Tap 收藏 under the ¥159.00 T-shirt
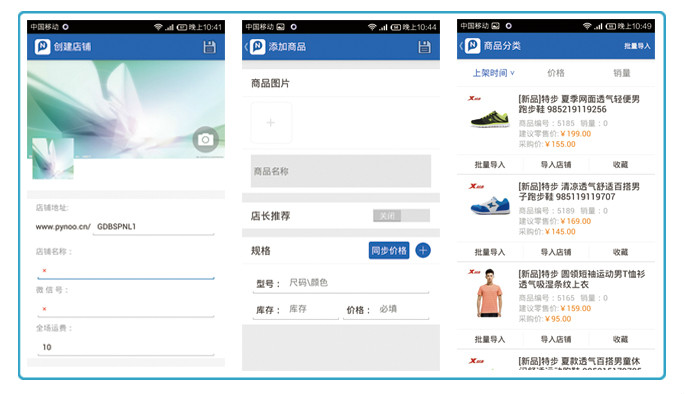The width and height of the screenshot is (685, 394). coord(620,339)
